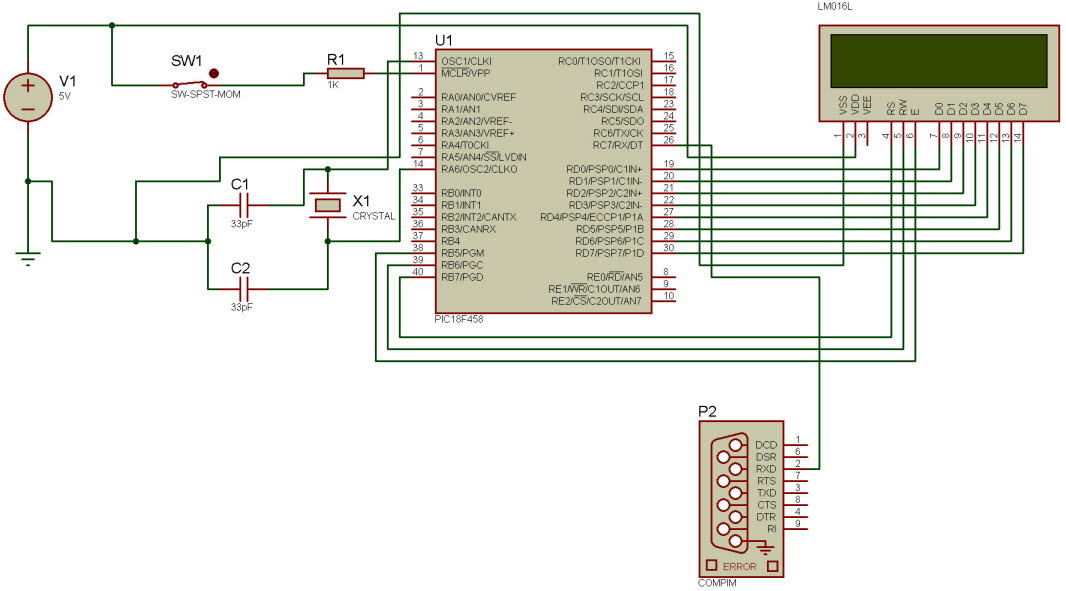Image resolution: width=1066 pixels, height=591 pixels.
Task: Select the U1 component reference label
Action: pos(444,40)
